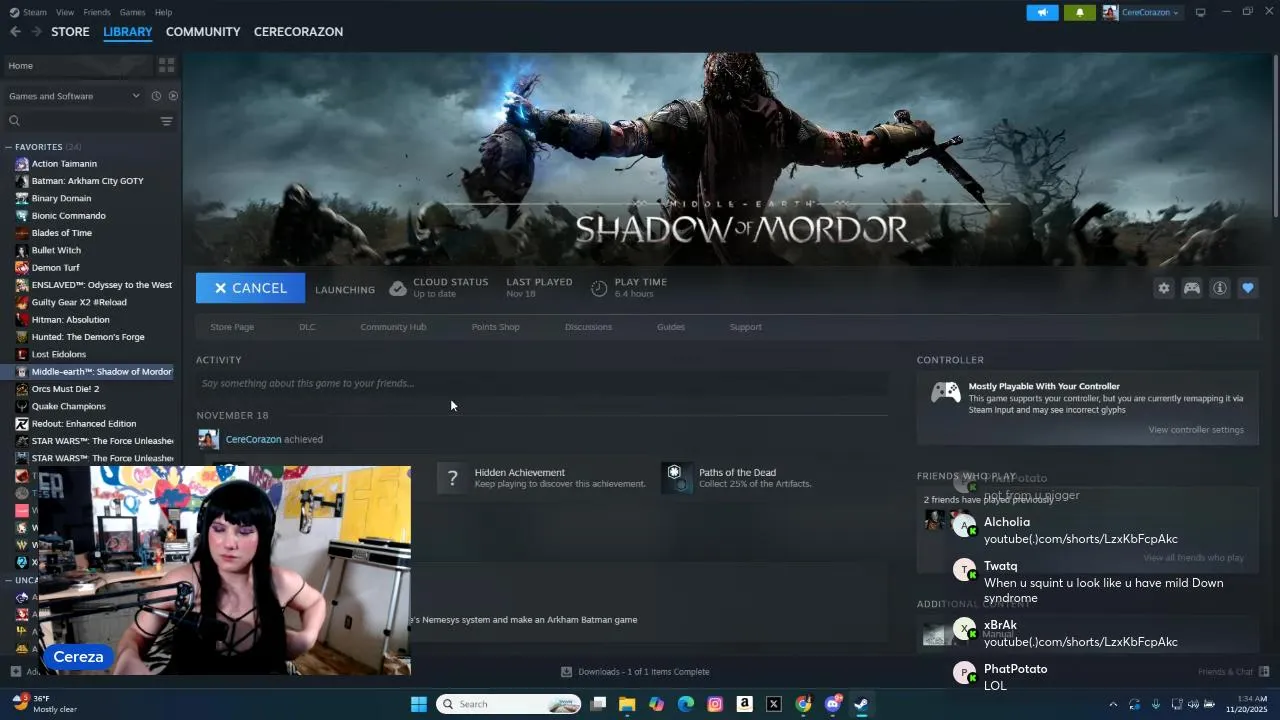Switch to the COMMUNITY tab
Image resolution: width=1280 pixels, height=720 pixels.
203,32
